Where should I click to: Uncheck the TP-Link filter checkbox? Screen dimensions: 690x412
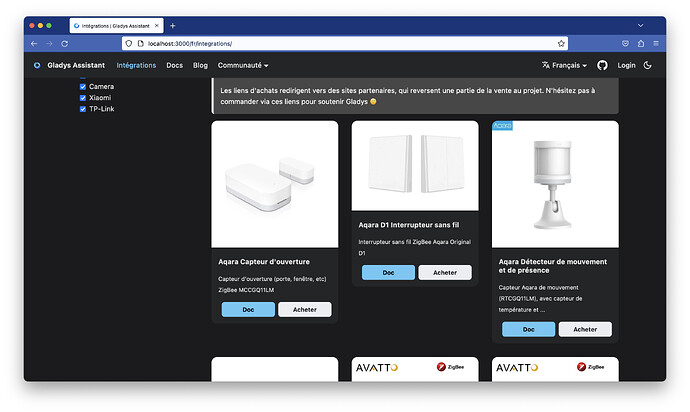coord(83,109)
